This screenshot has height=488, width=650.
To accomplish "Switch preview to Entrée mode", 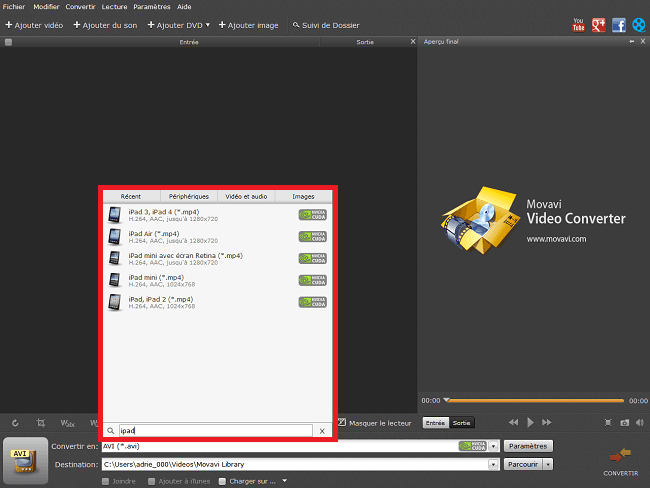I will pos(435,423).
